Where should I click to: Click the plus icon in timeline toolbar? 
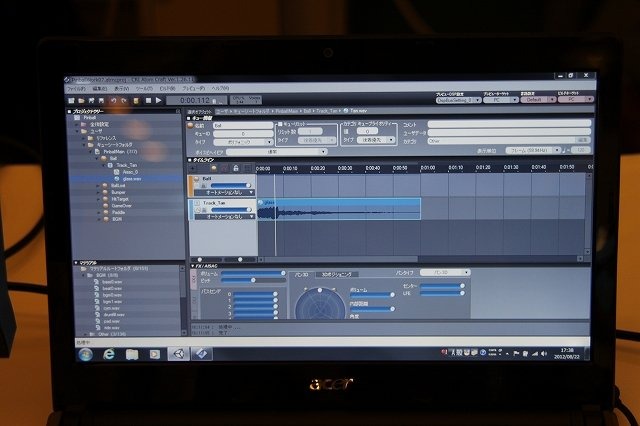[x=192, y=168]
